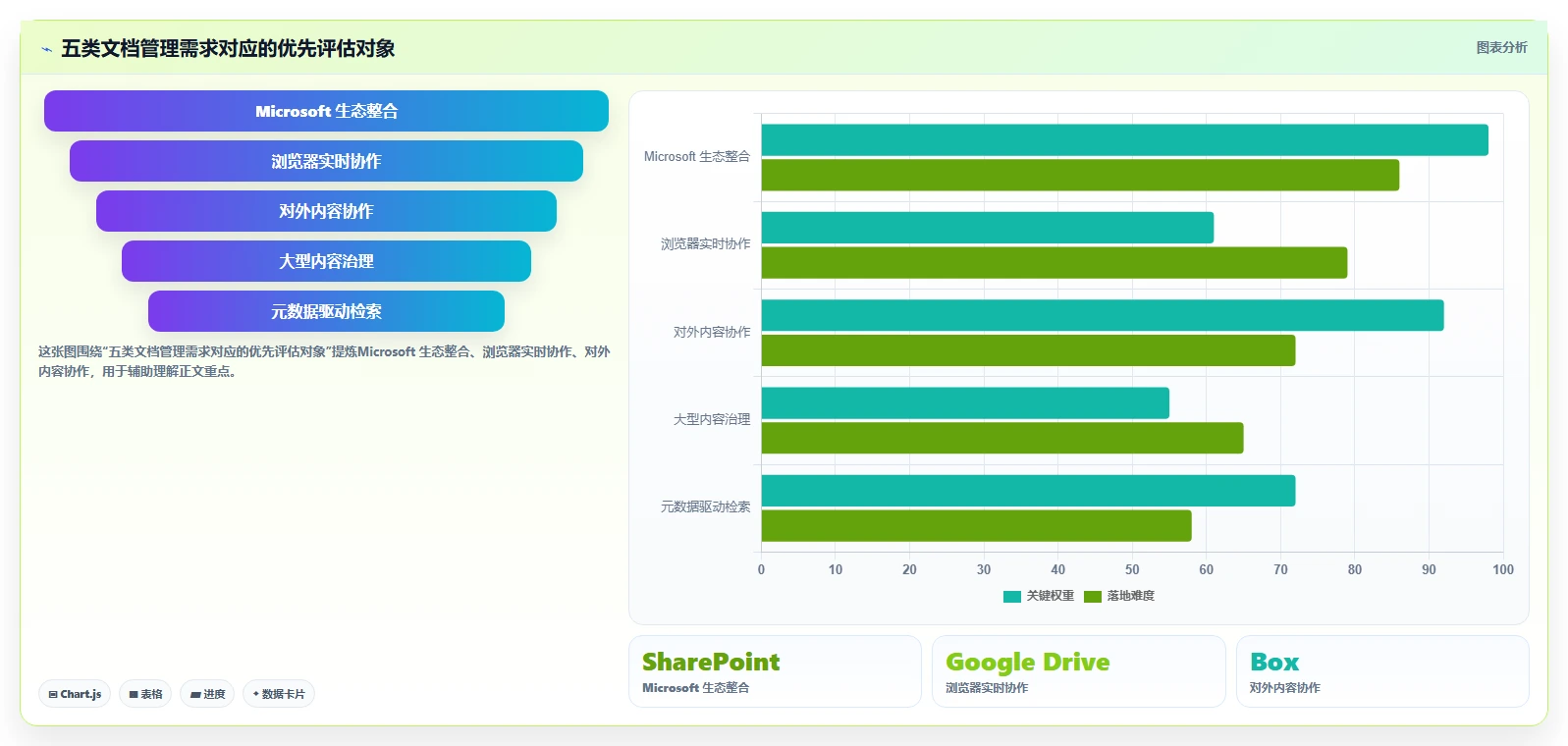Click the x-axis value 0

click(x=761, y=569)
